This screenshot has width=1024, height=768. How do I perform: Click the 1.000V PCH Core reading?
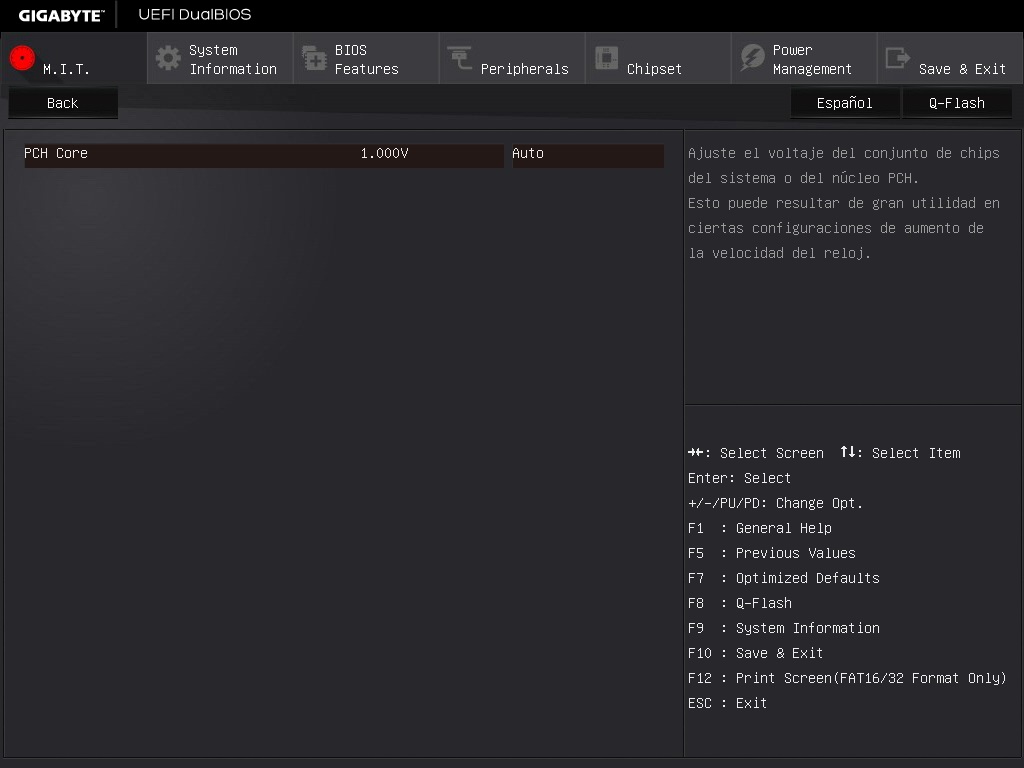[384, 154]
